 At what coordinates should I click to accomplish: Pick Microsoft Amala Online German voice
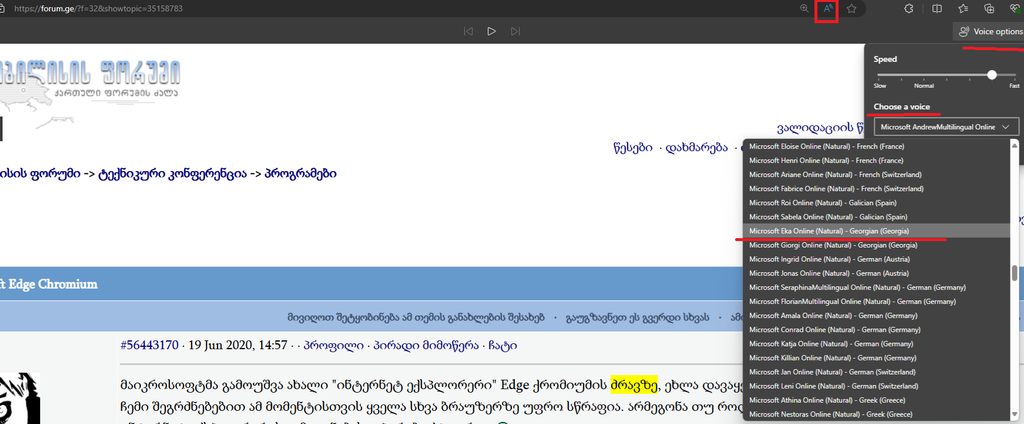coord(878,316)
